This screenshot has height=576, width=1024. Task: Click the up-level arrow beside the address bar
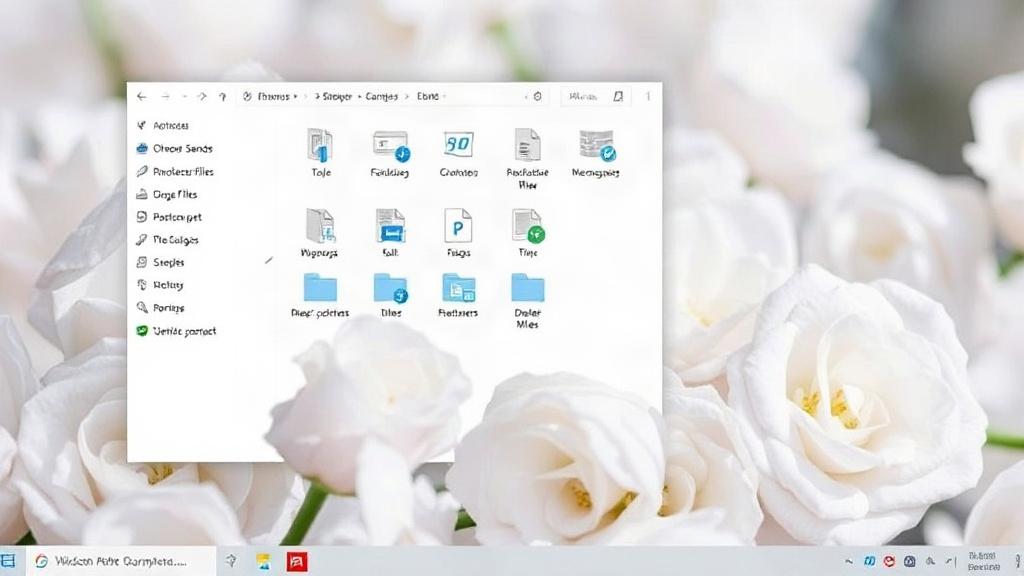[223, 97]
